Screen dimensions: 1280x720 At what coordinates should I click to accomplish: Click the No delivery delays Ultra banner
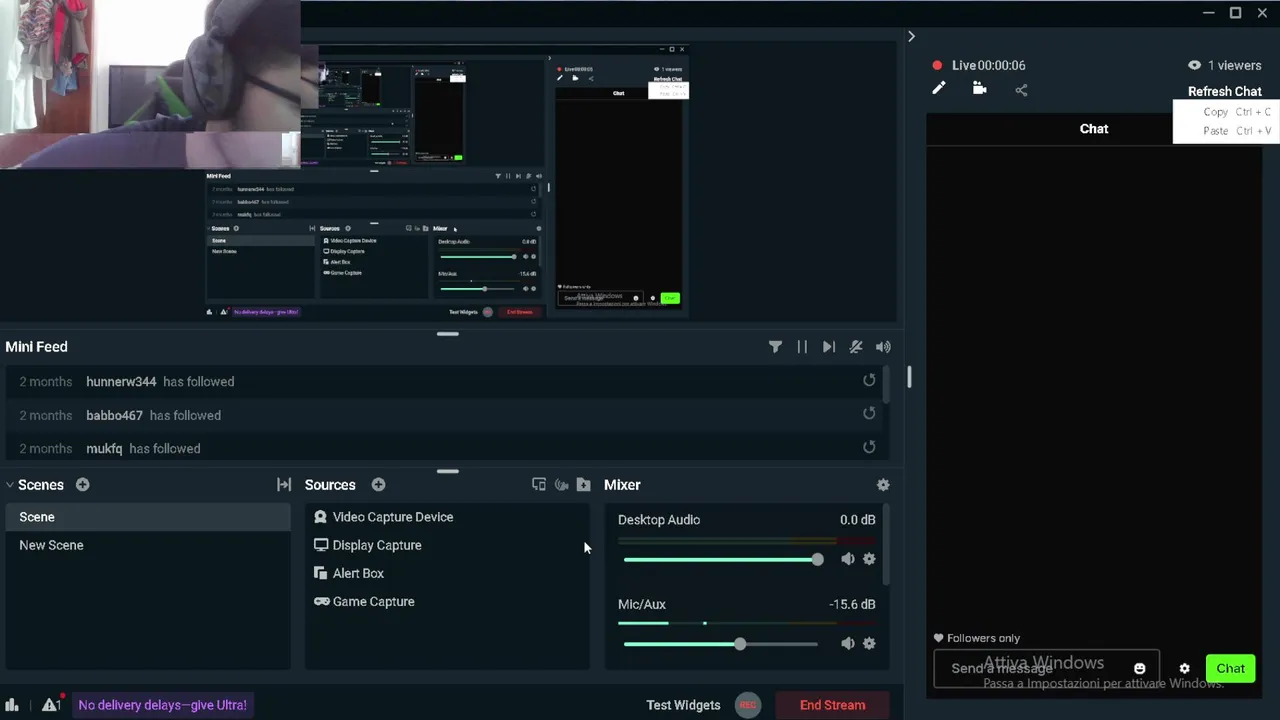pyautogui.click(x=162, y=705)
